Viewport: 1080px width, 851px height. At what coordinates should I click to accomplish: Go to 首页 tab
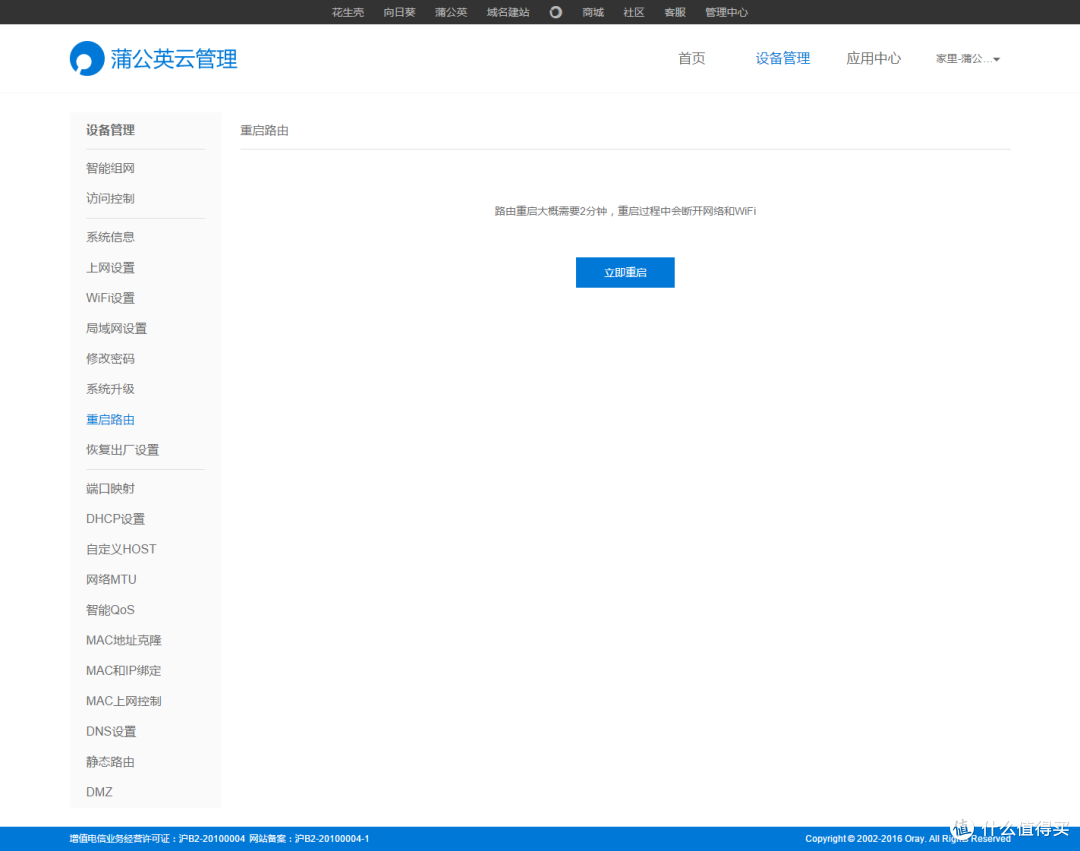pos(692,59)
